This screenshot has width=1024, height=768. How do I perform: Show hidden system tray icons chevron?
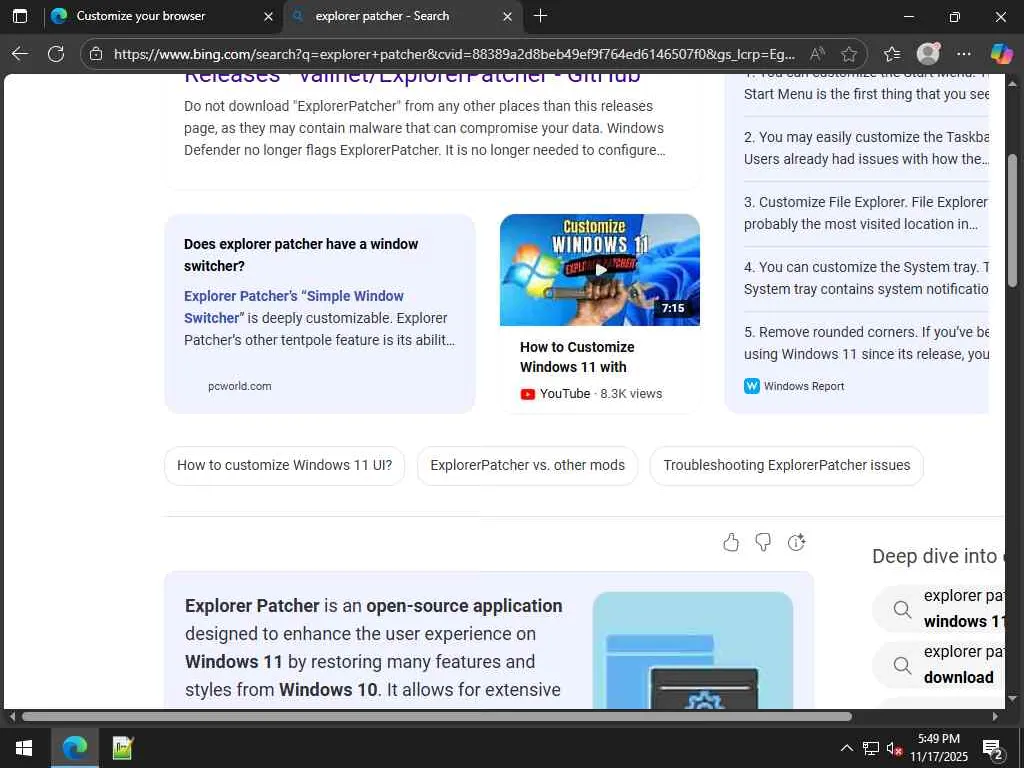click(846, 748)
